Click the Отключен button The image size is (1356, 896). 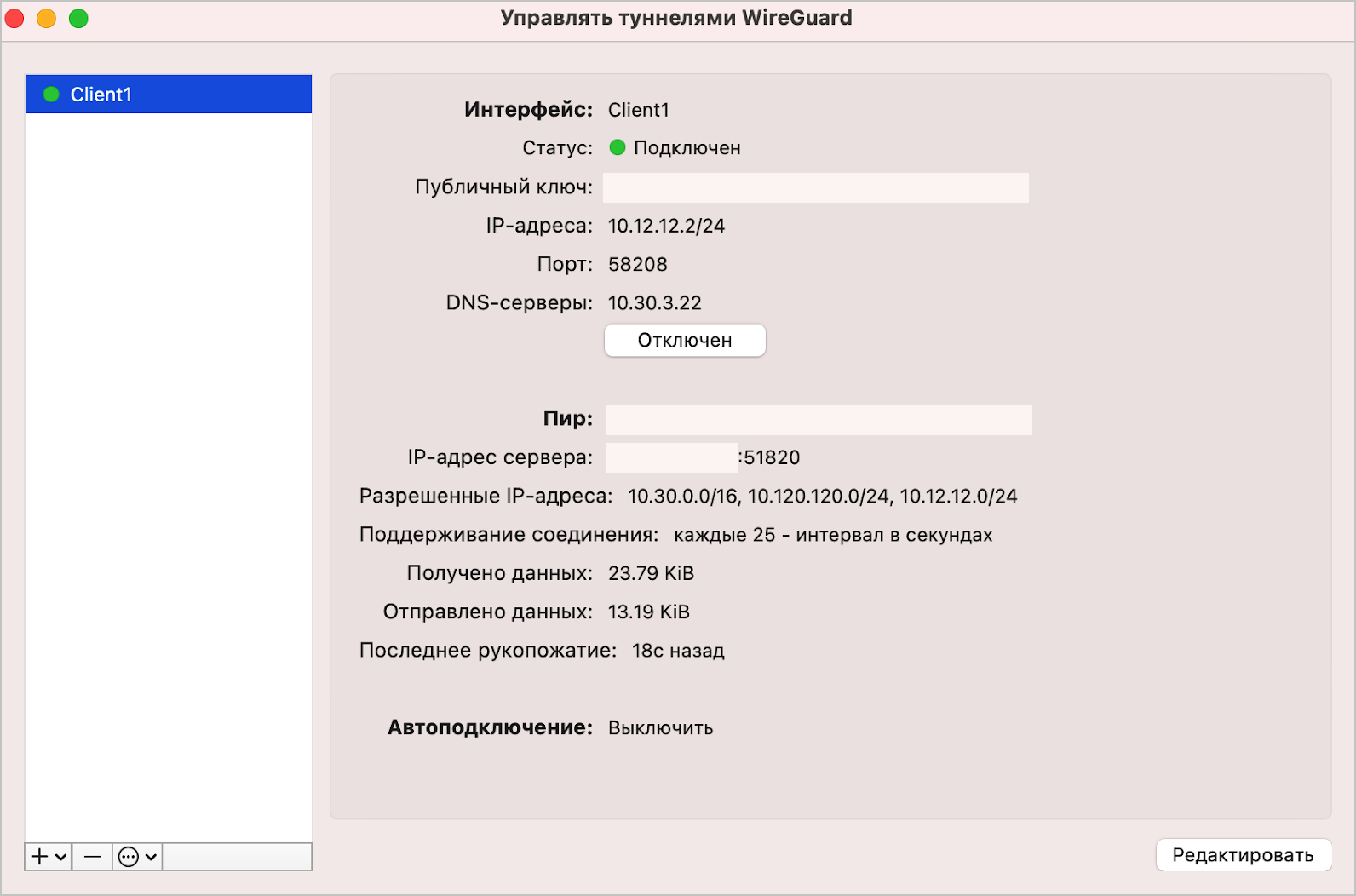(685, 341)
